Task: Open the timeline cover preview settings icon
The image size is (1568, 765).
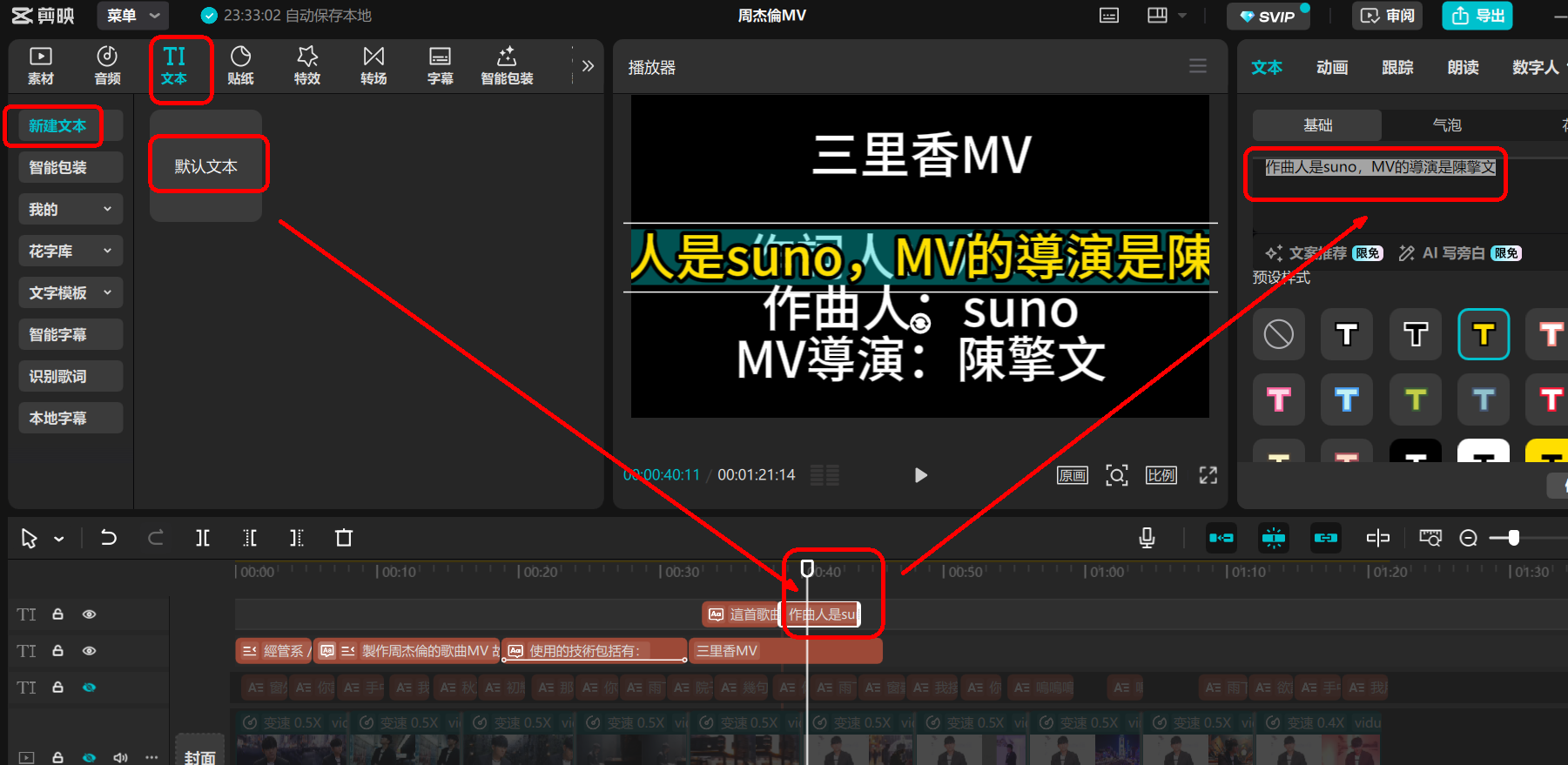Action: (1430, 538)
